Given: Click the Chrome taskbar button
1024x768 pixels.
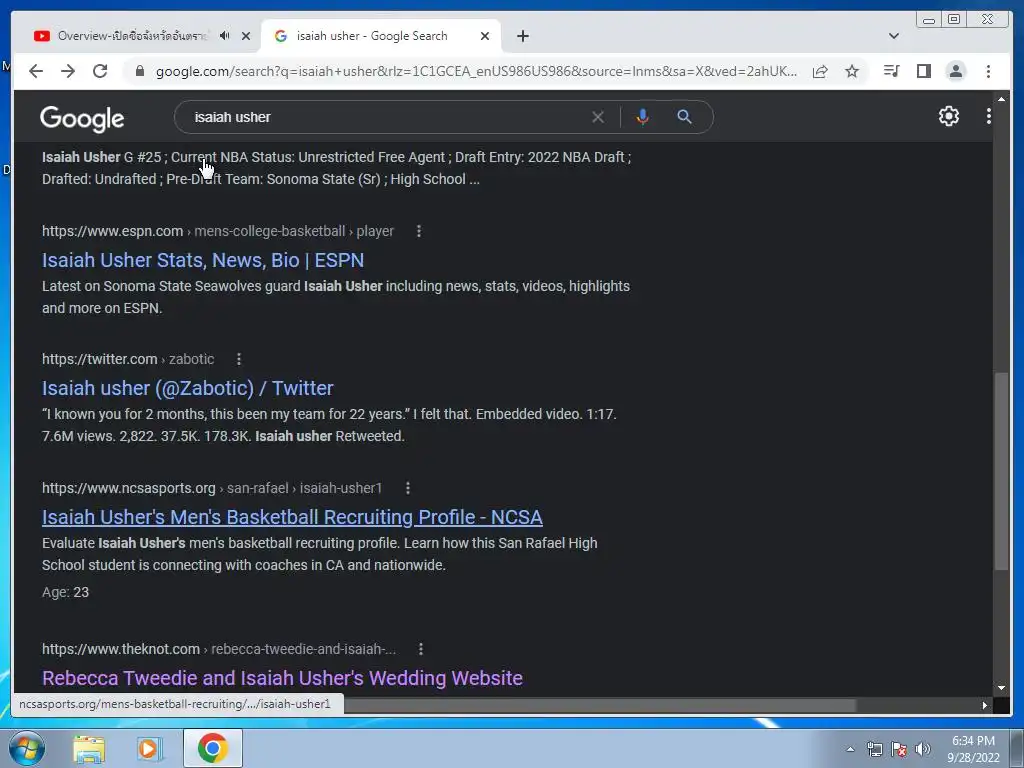Looking at the screenshot, I should click(213, 748).
